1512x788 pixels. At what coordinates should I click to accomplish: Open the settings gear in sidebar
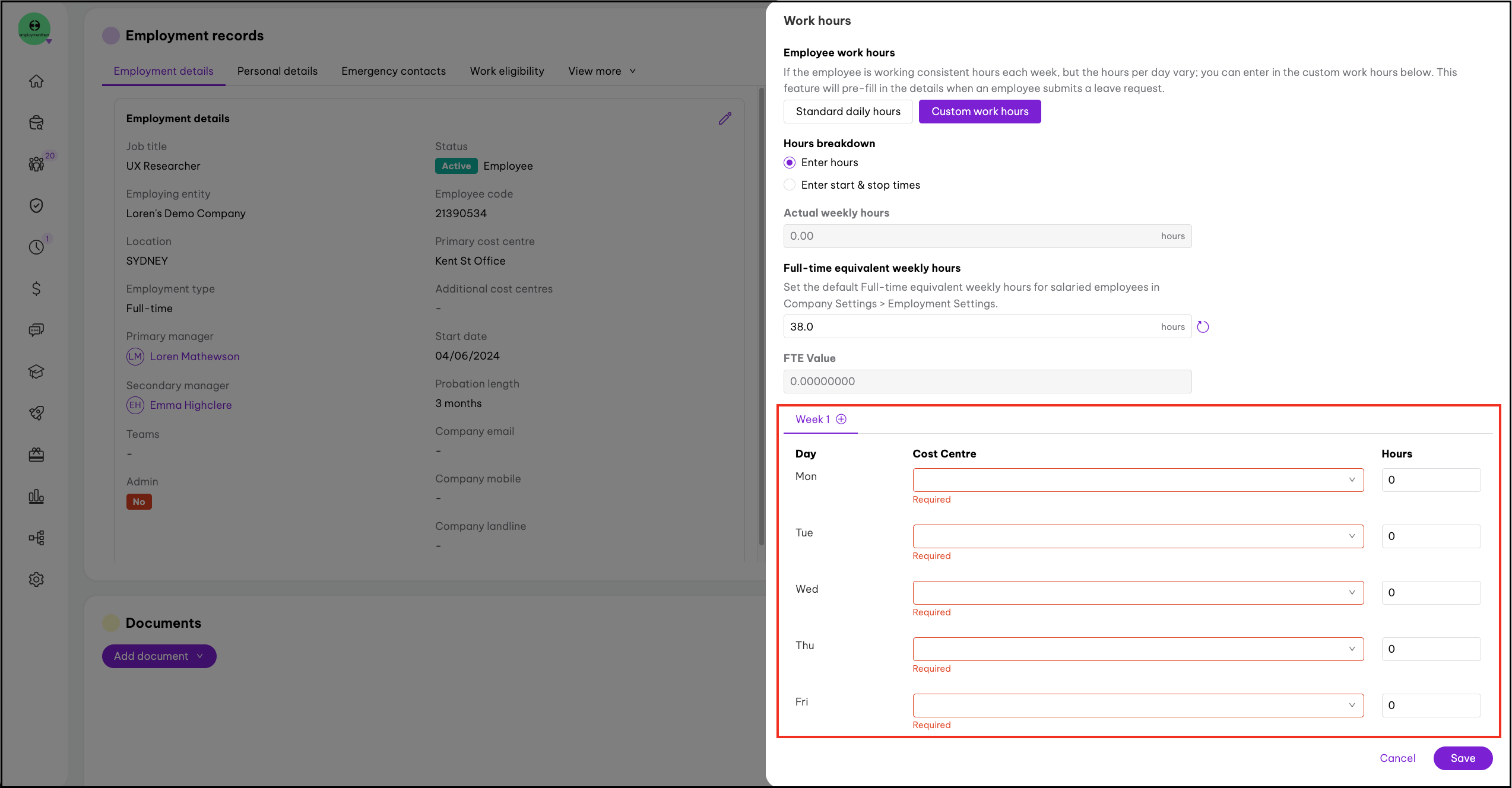pos(36,580)
